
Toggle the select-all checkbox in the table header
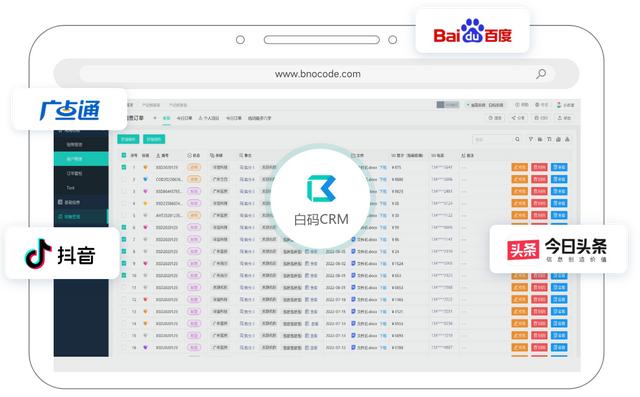tap(124, 155)
